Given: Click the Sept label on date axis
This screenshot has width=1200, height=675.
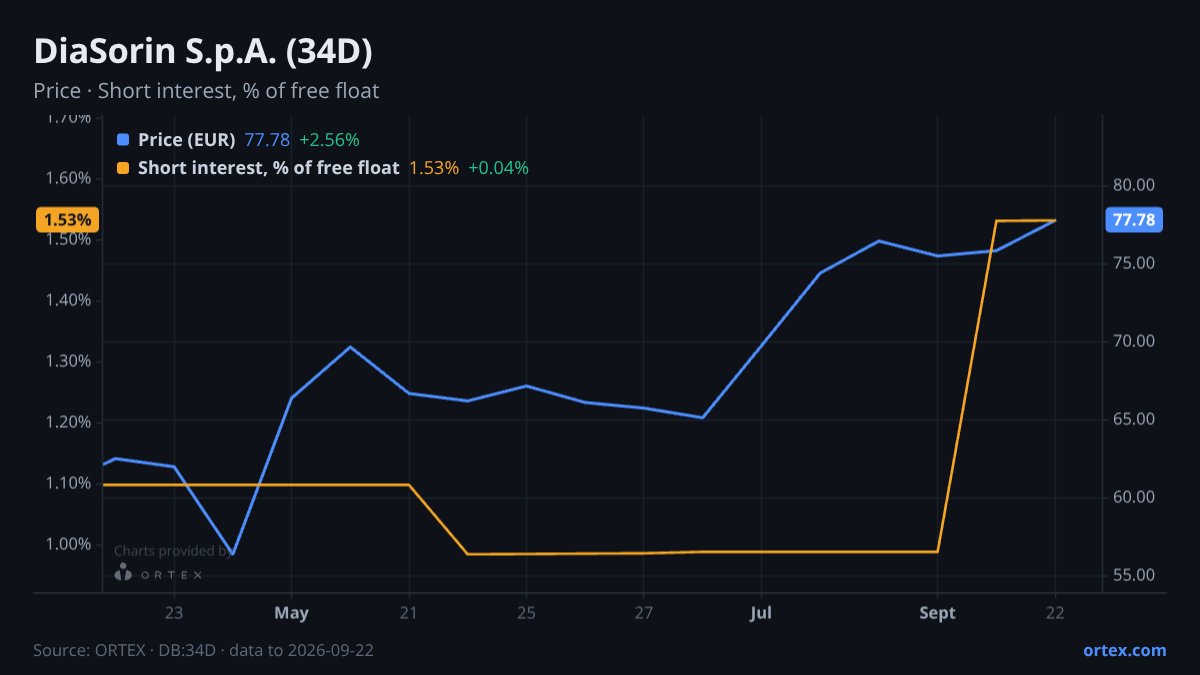Looking at the screenshot, I should coord(938,613).
